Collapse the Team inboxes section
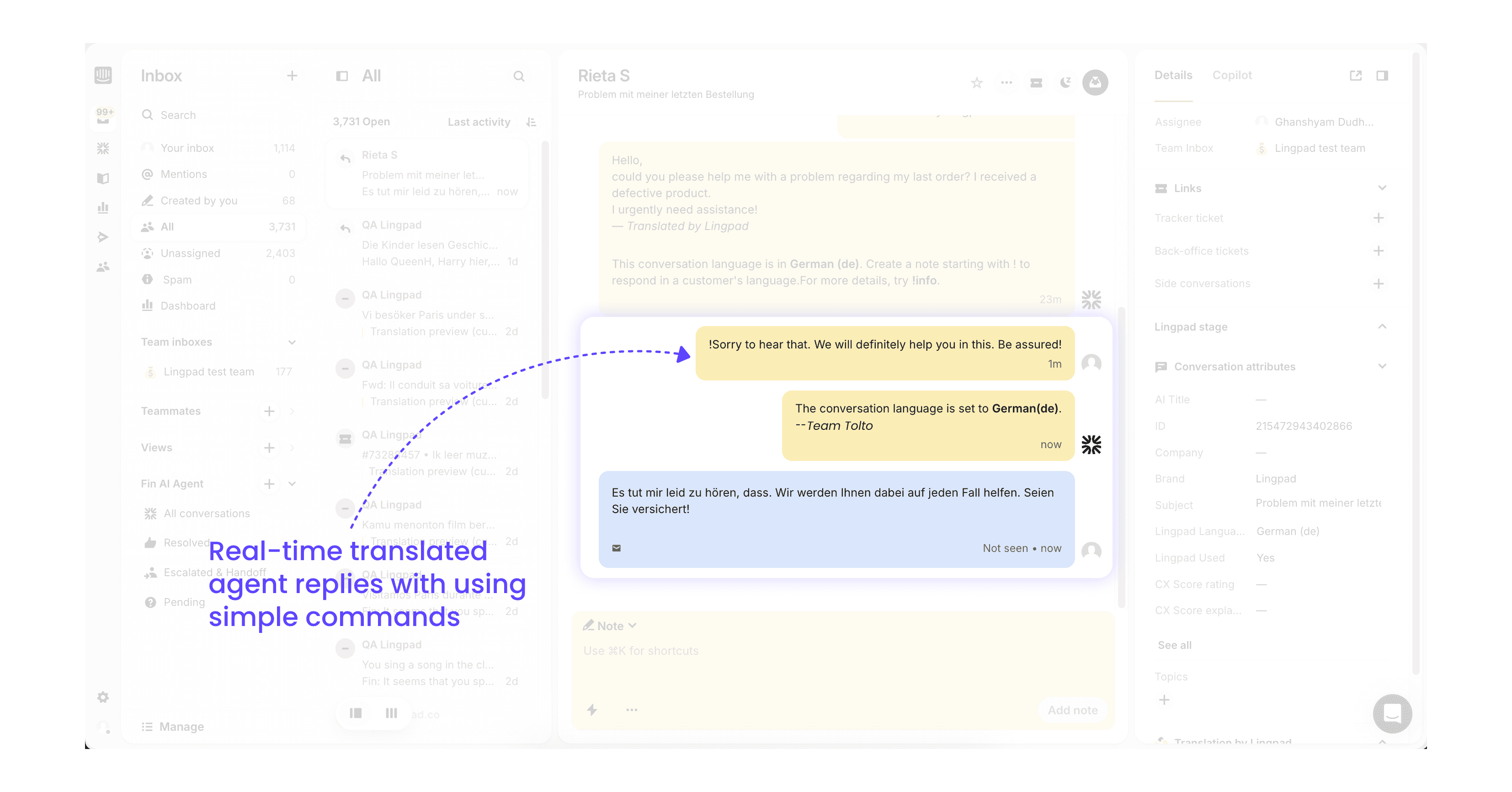The width and height of the screenshot is (1512, 792). pyautogui.click(x=292, y=342)
